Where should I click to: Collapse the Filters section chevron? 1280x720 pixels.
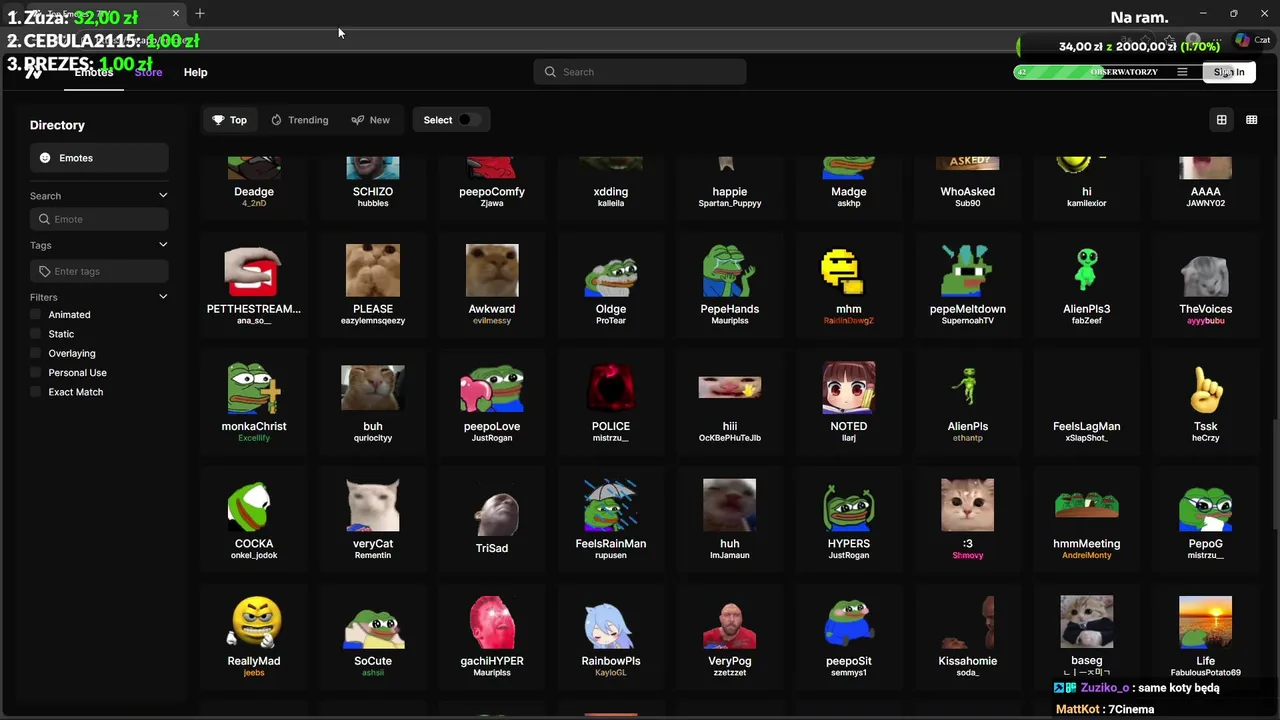tap(163, 297)
